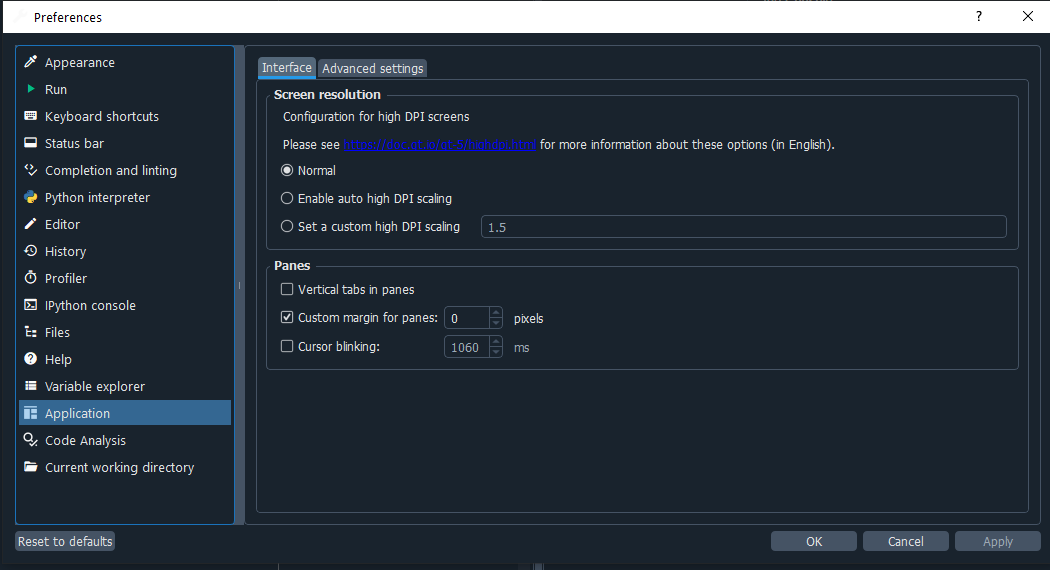Click the Apply button
The height and width of the screenshot is (570, 1050).
[998, 541]
